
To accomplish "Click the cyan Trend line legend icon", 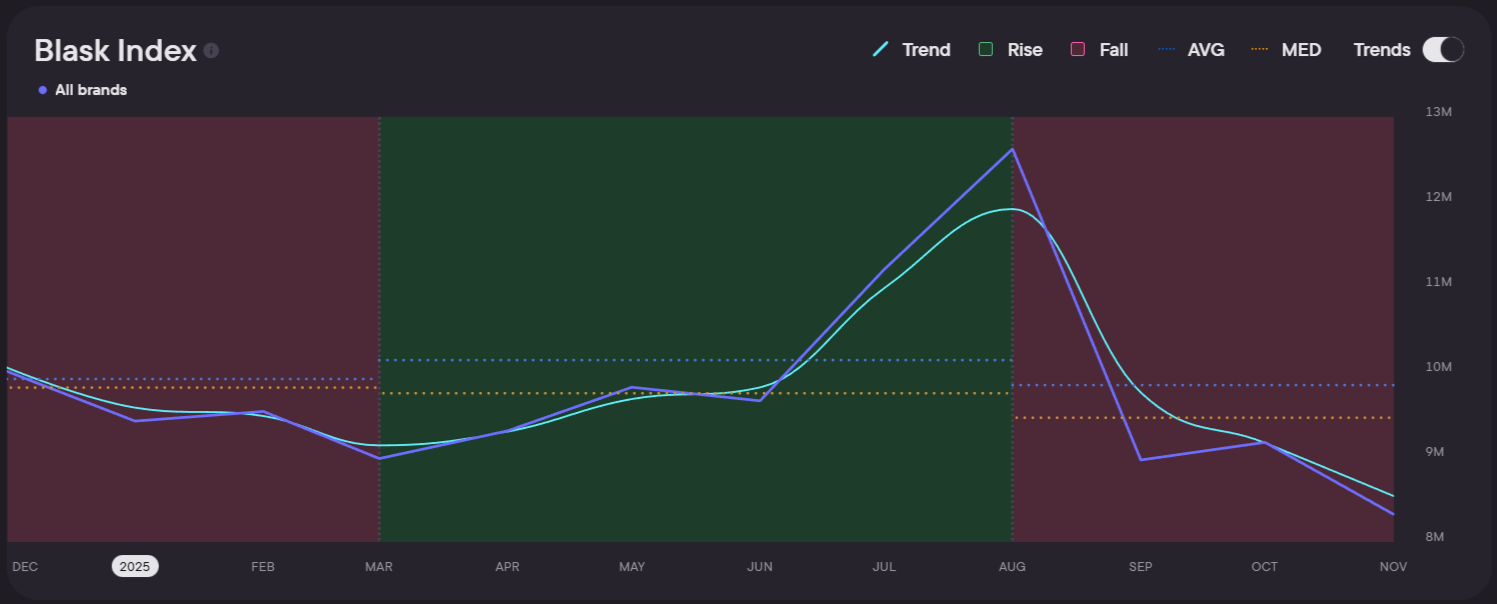I will pos(881,50).
